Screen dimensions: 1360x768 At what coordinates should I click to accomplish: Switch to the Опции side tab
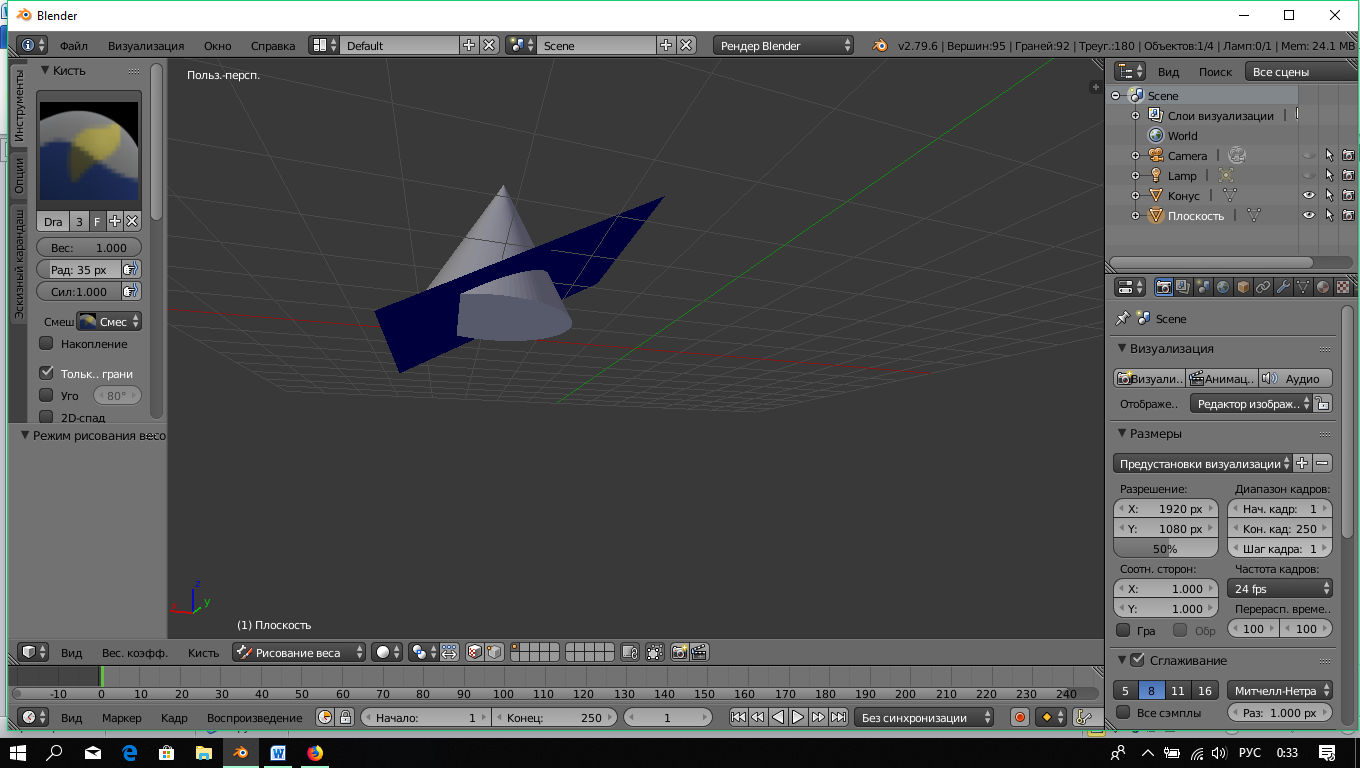[18, 175]
